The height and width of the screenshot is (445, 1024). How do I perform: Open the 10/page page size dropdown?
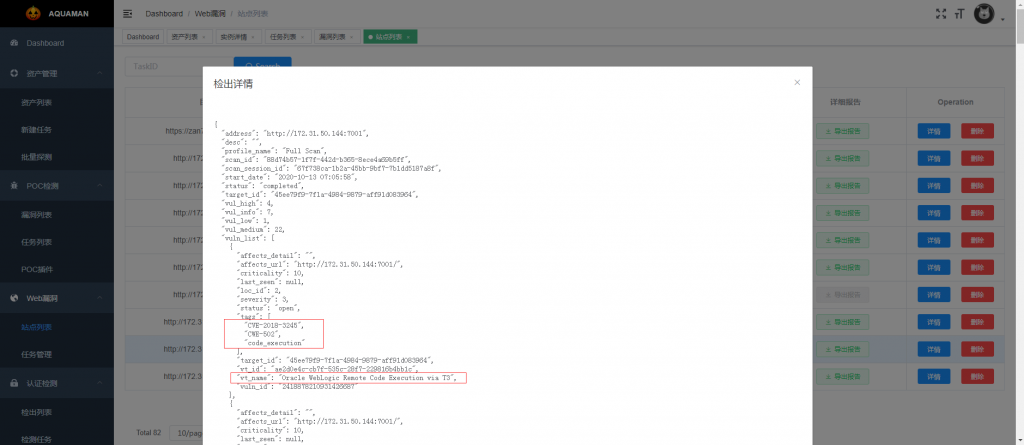point(186,433)
